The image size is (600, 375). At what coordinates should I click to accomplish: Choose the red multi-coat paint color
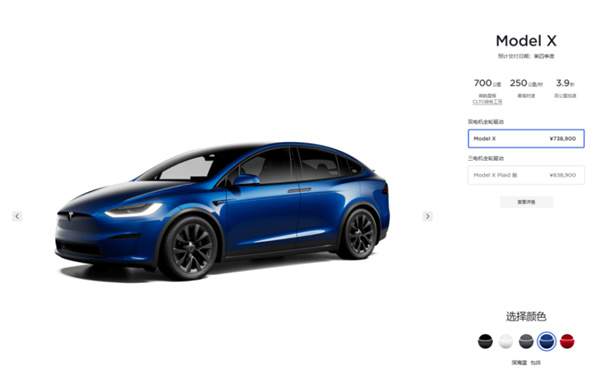567,341
